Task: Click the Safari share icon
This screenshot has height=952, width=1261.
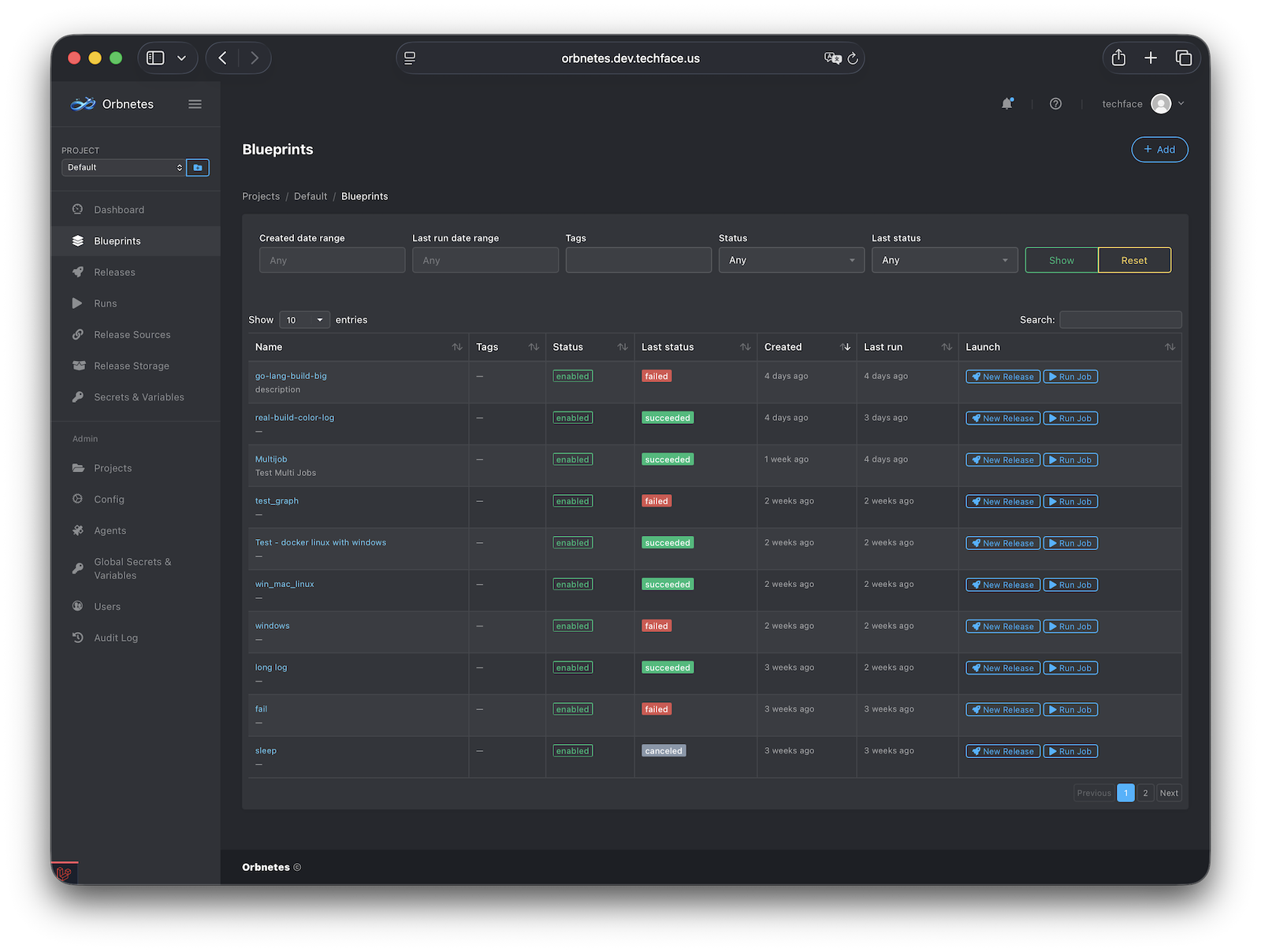Action: click(1118, 58)
